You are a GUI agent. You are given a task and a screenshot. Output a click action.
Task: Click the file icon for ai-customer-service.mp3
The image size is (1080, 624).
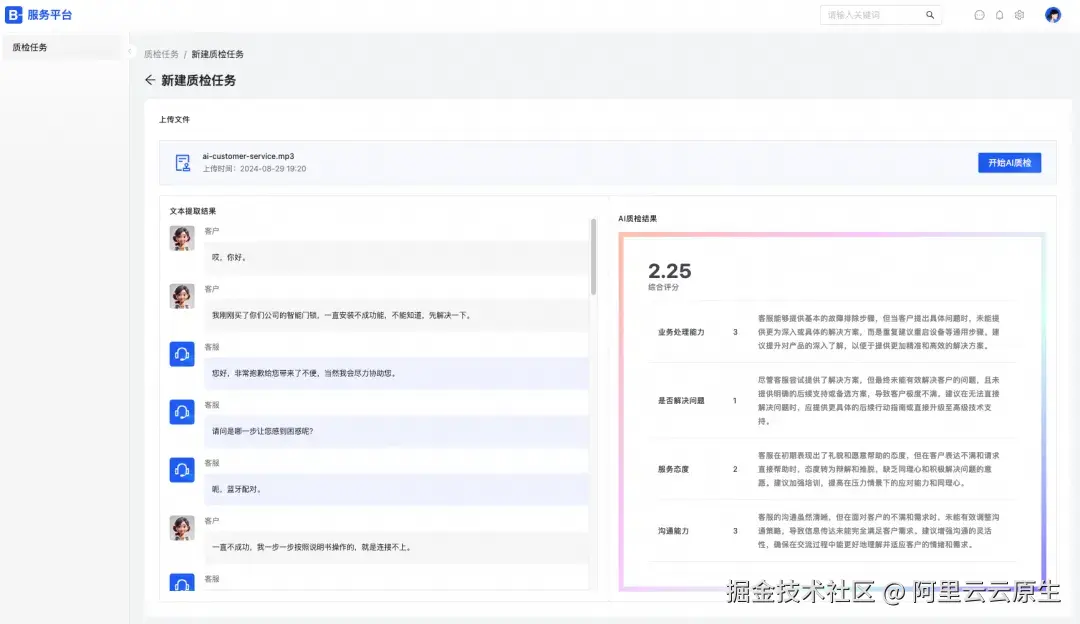pyautogui.click(x=183, y=163)
